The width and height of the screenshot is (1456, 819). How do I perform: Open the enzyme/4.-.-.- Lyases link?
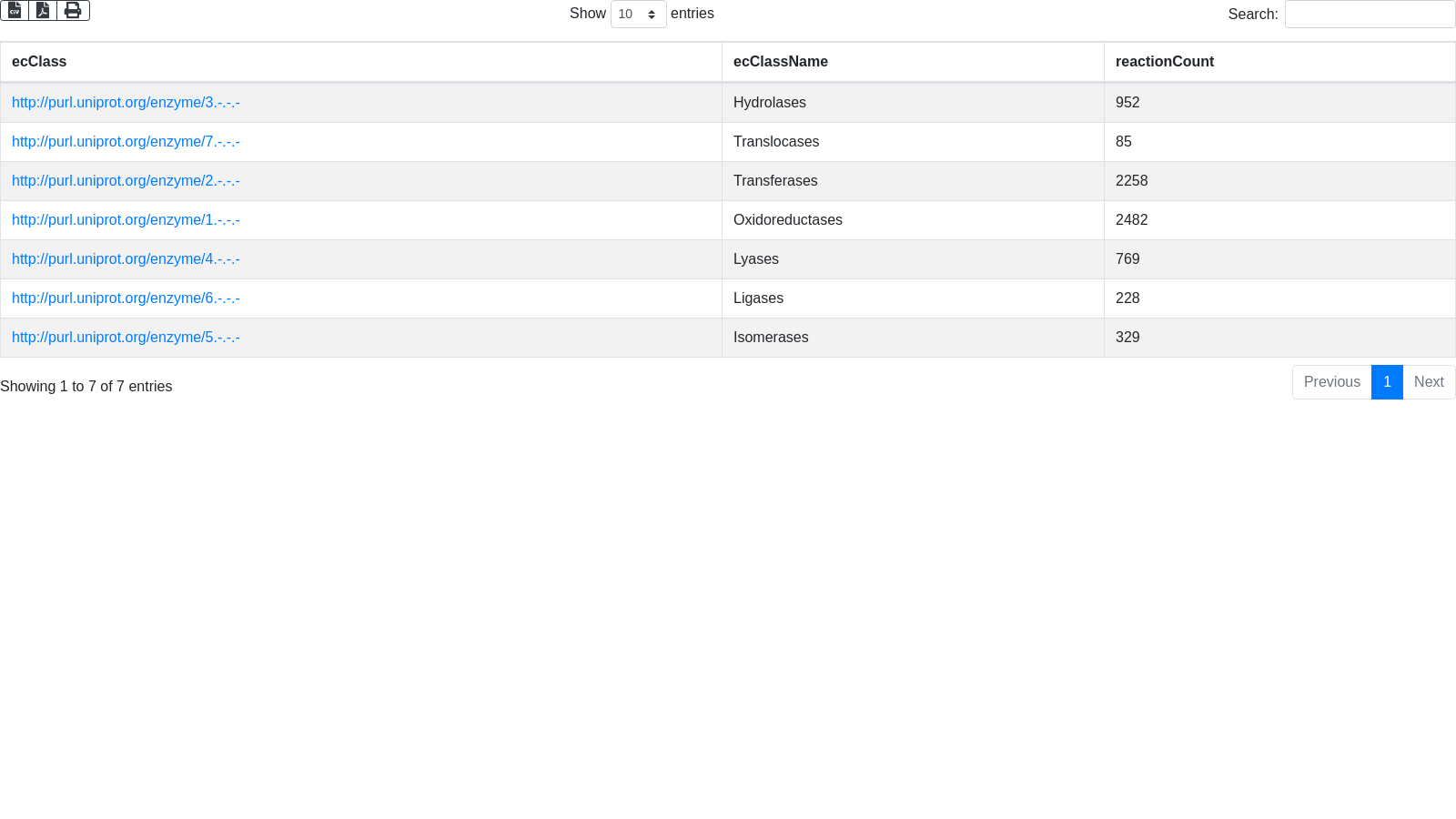(x=126, y=259)
